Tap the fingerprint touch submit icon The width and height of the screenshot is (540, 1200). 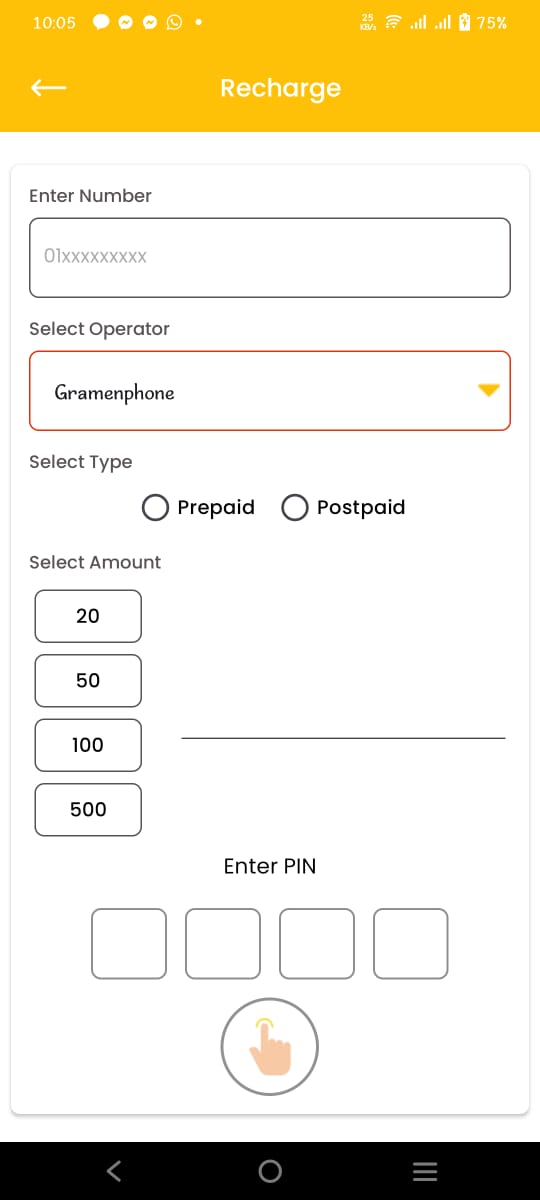coord(270,1047)
